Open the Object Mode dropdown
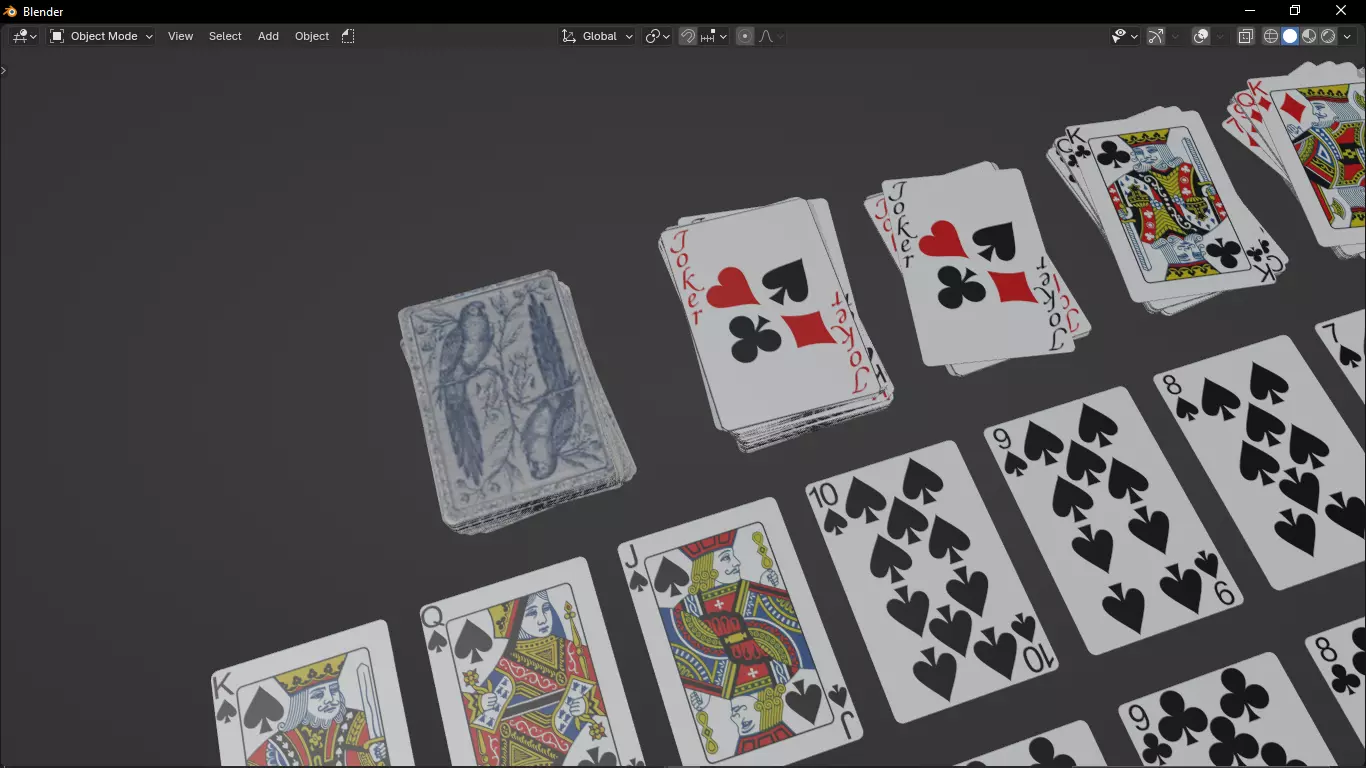 click(x=101, y=36)
